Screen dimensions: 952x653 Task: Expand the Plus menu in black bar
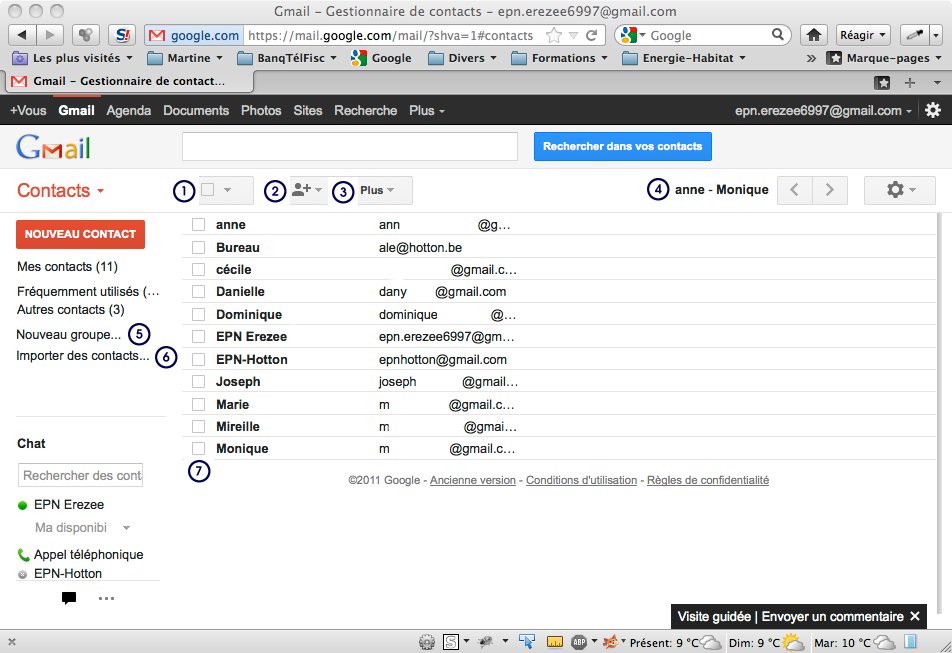(x=427, y=110)
